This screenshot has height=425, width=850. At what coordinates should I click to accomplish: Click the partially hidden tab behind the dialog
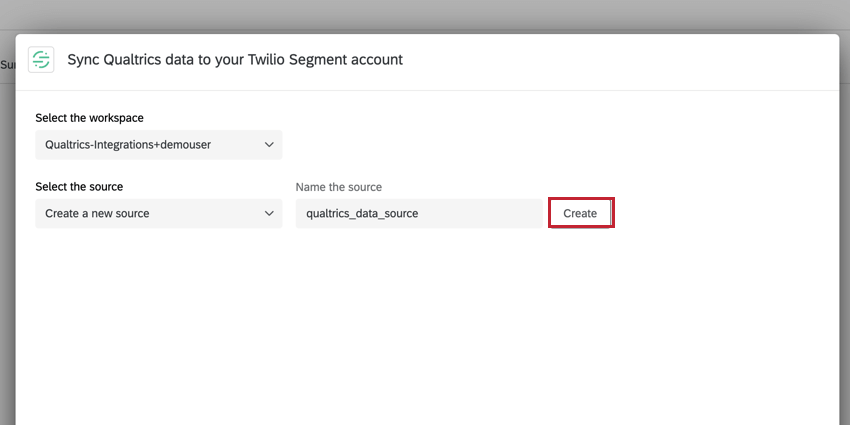6,65
